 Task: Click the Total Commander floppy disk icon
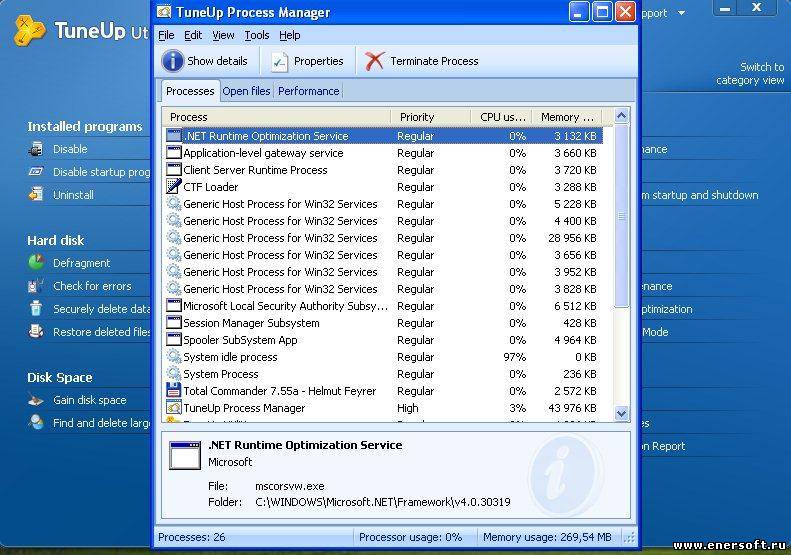tap(174, 391)
